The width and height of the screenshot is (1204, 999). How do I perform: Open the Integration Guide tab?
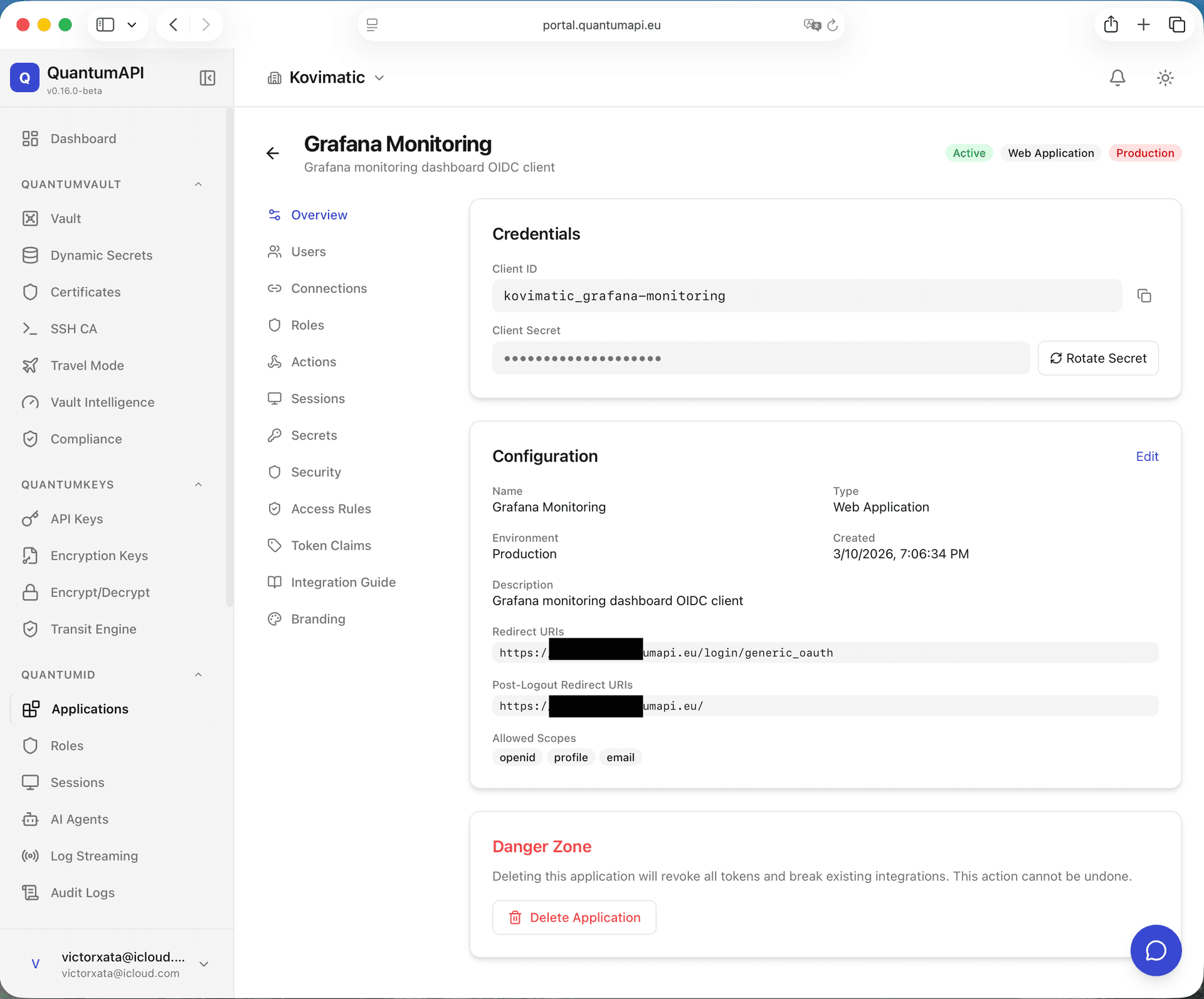pos(343,581)
